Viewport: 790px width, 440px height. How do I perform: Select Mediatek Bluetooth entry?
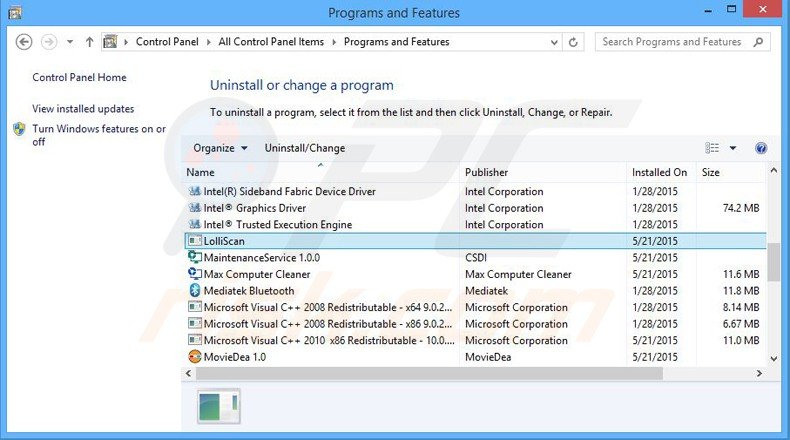249,291
